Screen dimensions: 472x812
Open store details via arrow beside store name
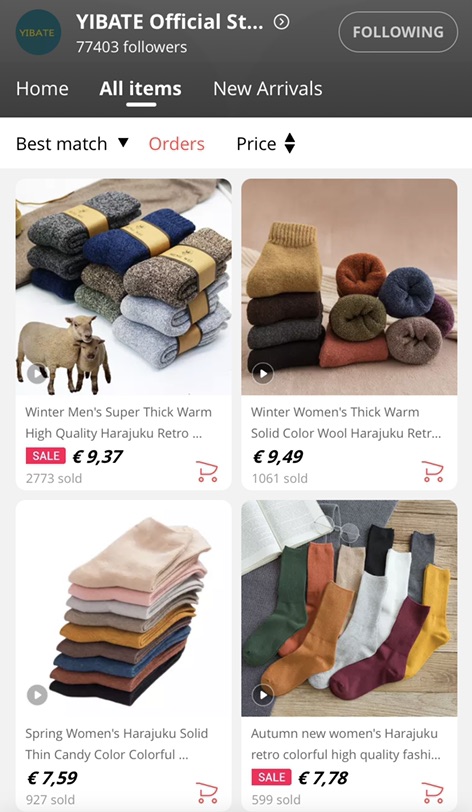pos(281,22)
